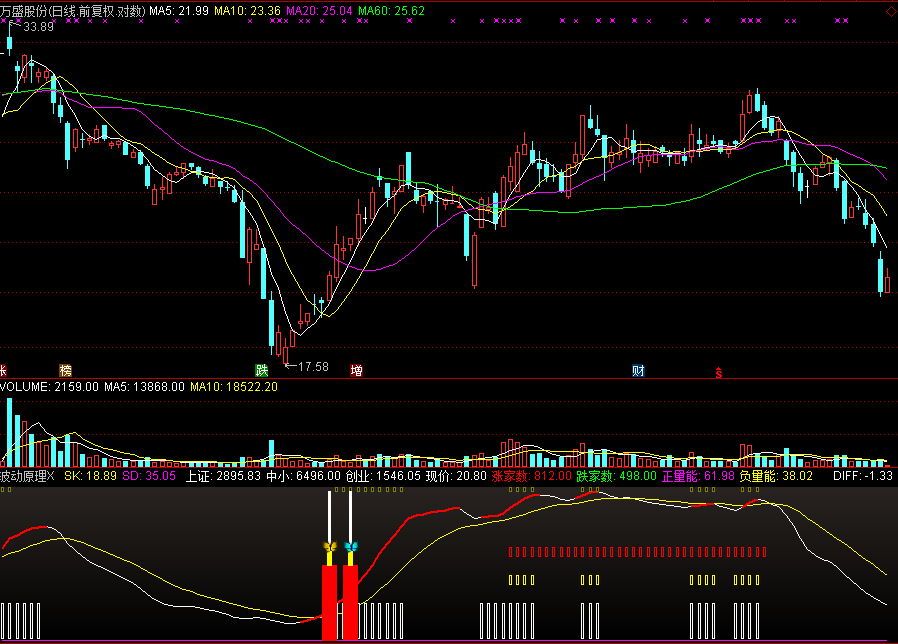Click the MA5: 21.99 label
Viewport: 898px width, 644px height.
point(179,11)
